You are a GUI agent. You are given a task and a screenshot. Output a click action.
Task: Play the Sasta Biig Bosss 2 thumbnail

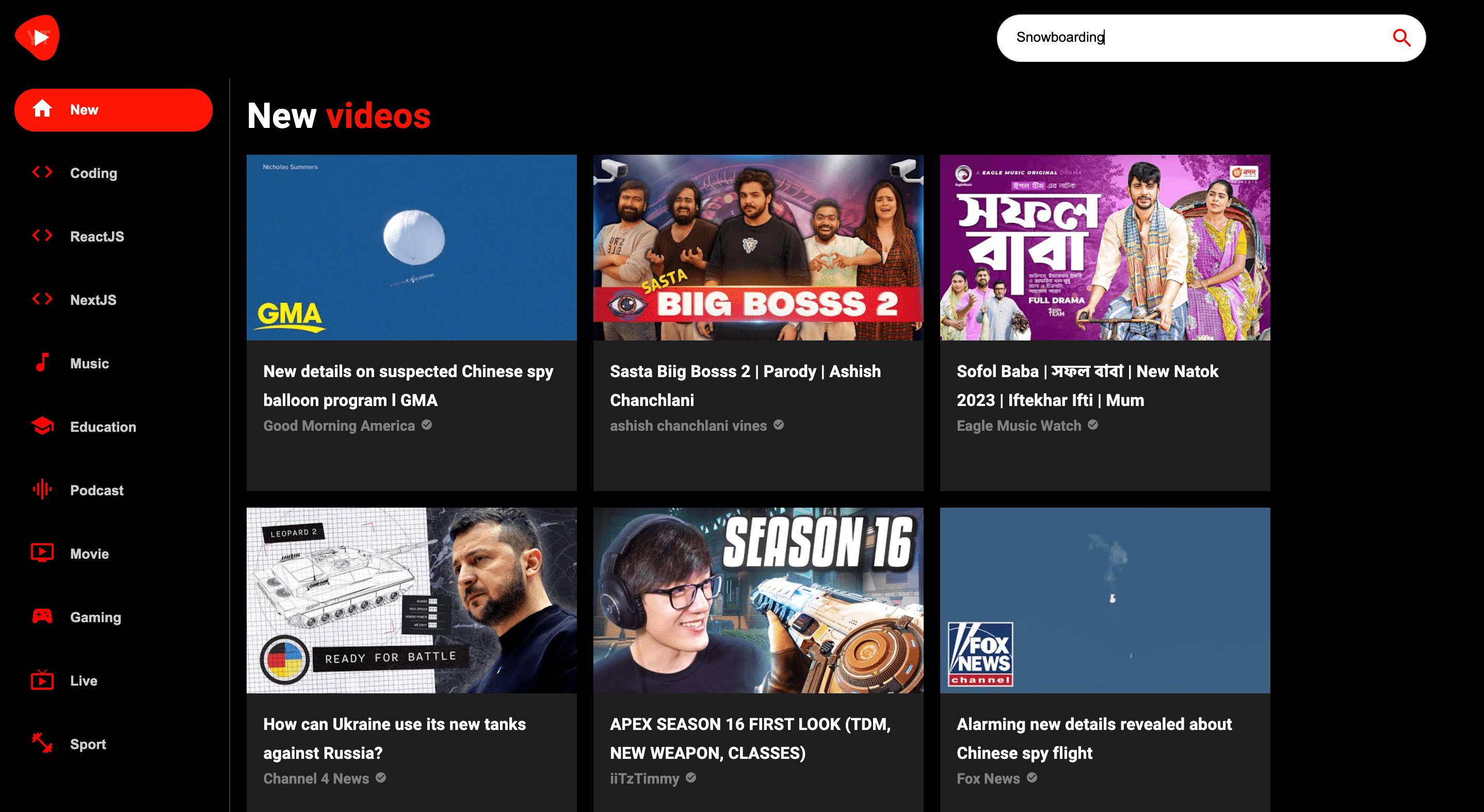tap(758, 247)
